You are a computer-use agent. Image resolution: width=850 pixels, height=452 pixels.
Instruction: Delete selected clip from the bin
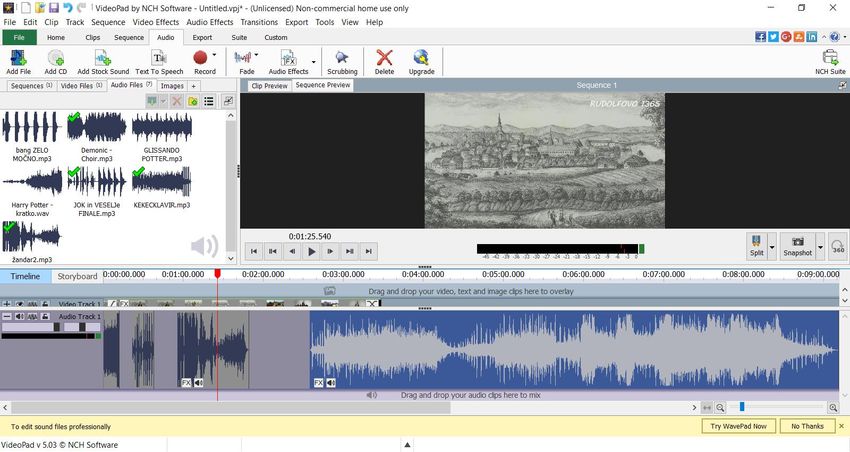pos(176,101)
